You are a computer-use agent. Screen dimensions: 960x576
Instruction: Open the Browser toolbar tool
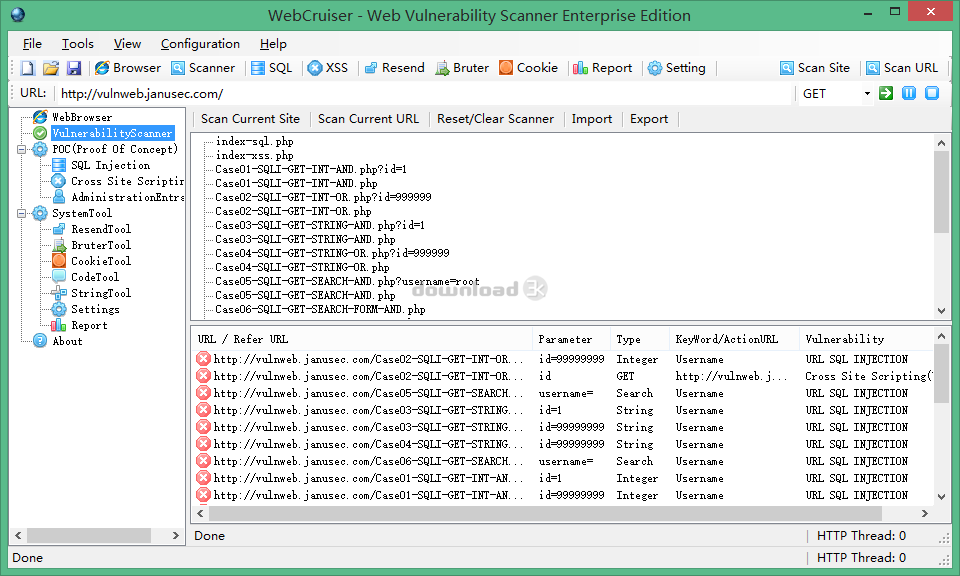pos(128,68)
